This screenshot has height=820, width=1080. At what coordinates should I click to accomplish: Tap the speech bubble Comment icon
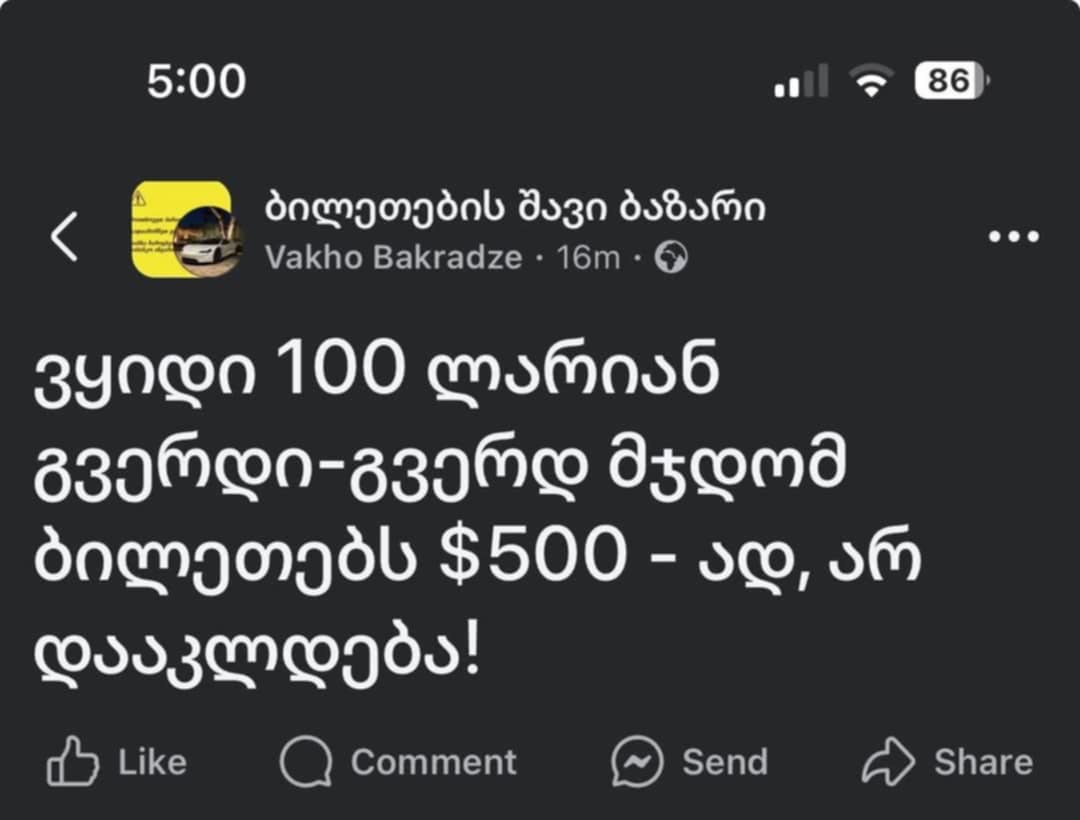click(306, 761)
